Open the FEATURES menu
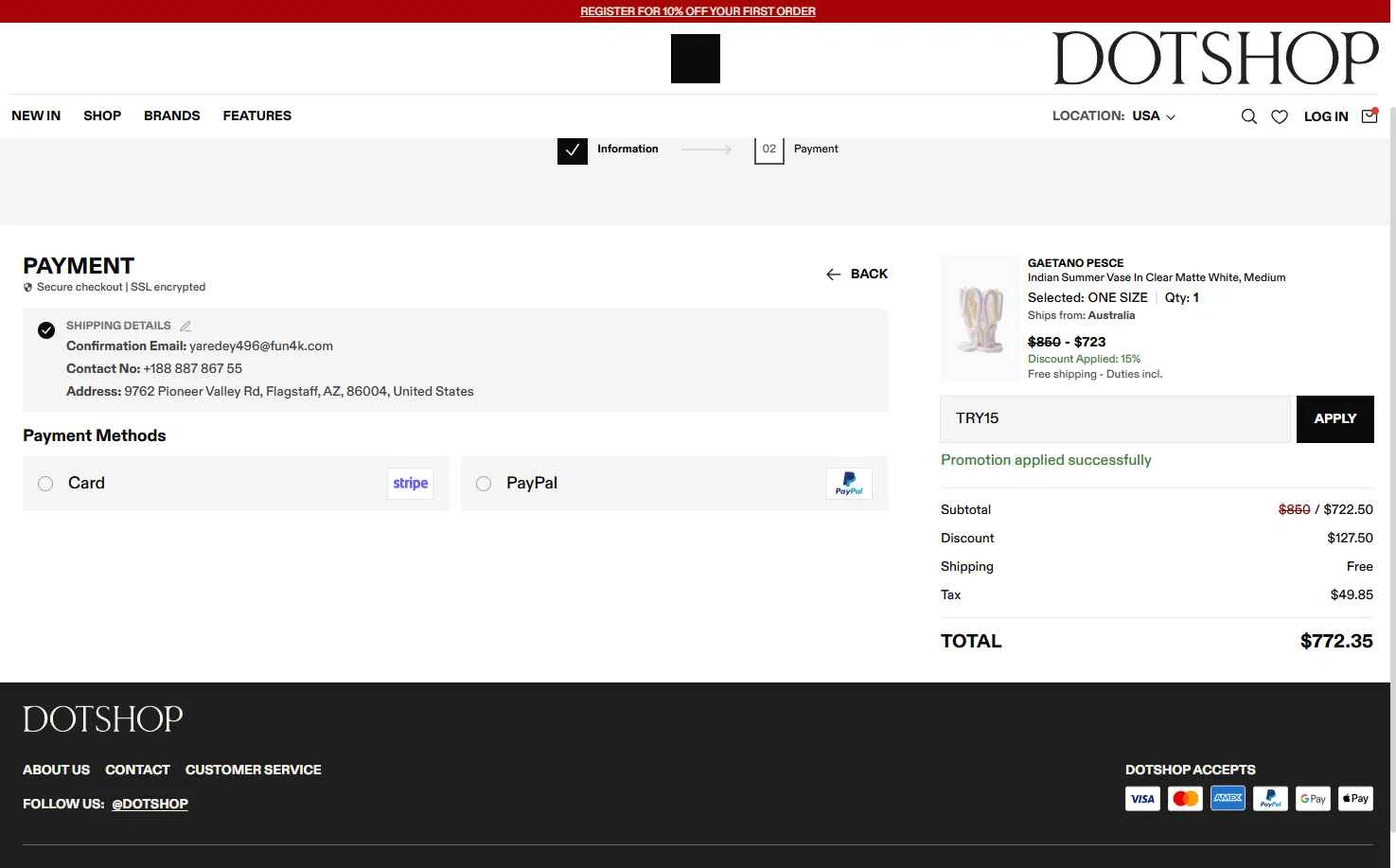The image size is (1396, 868). click(x=257, y=115)
